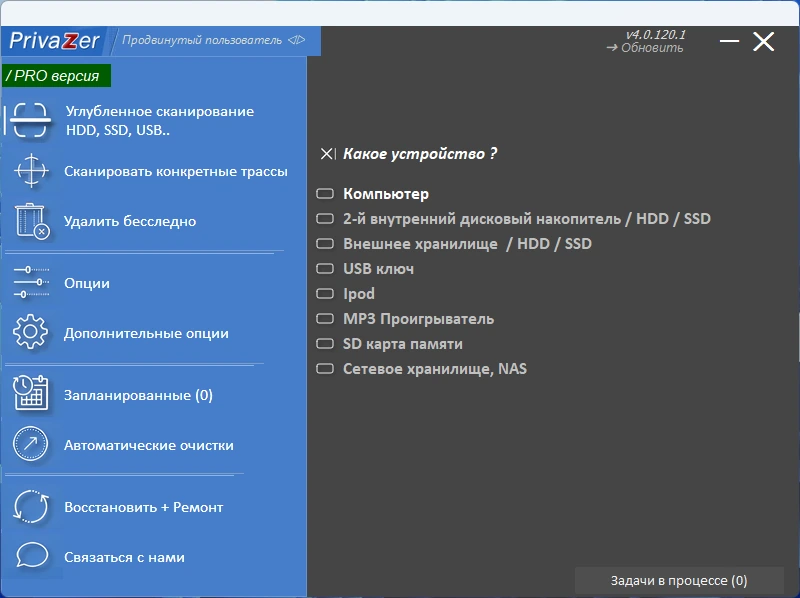
Task: Open the Связаться с нами label
Action: point(124,557)
